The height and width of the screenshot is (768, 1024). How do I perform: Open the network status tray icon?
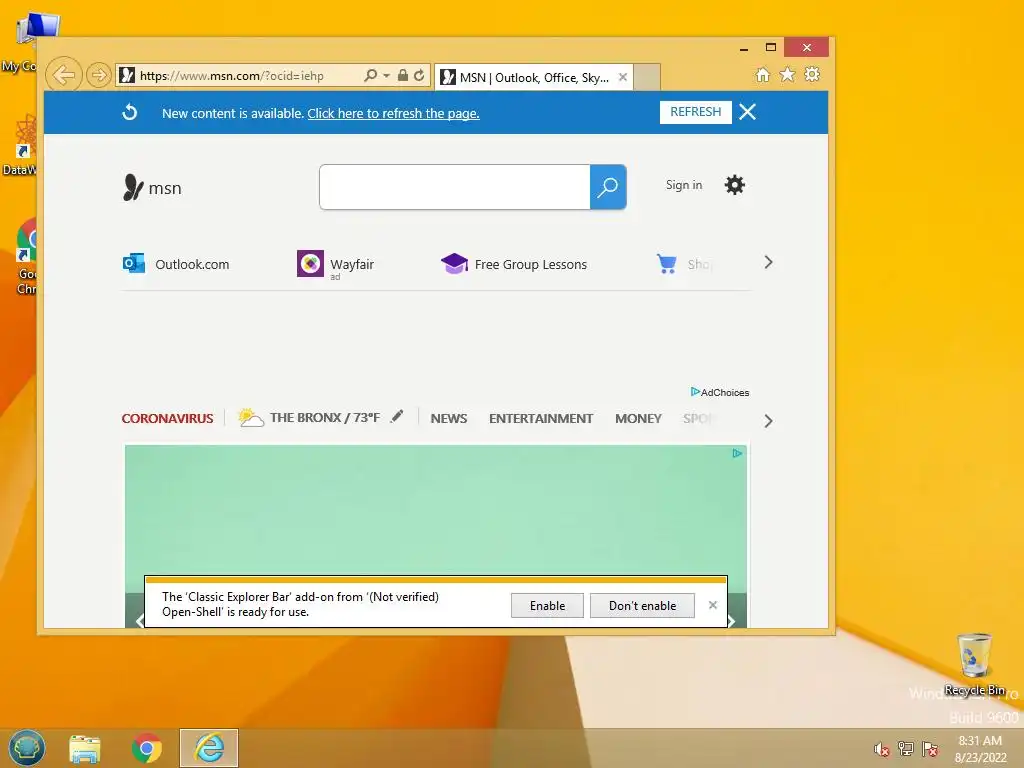coord(906,748)
